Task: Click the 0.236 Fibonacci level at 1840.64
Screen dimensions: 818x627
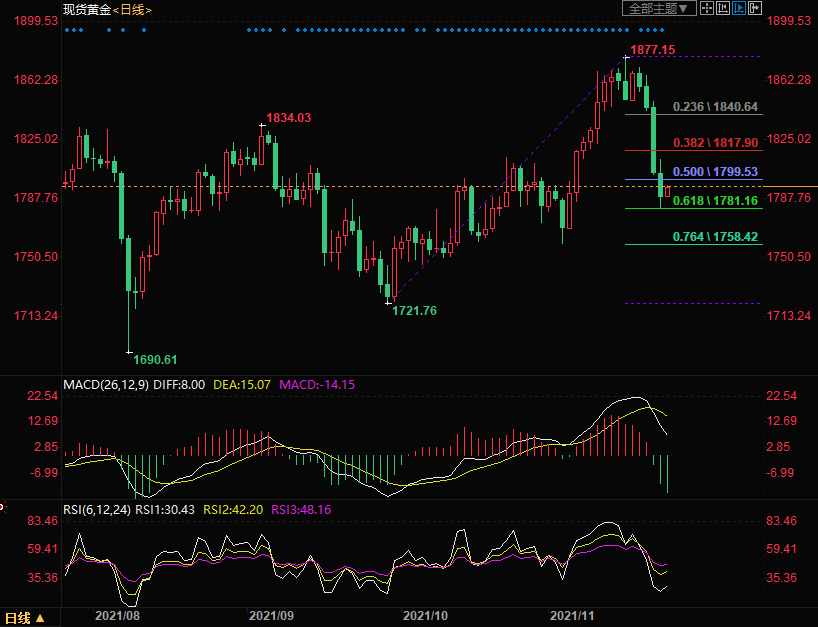Action: click(x=715, y=107)
